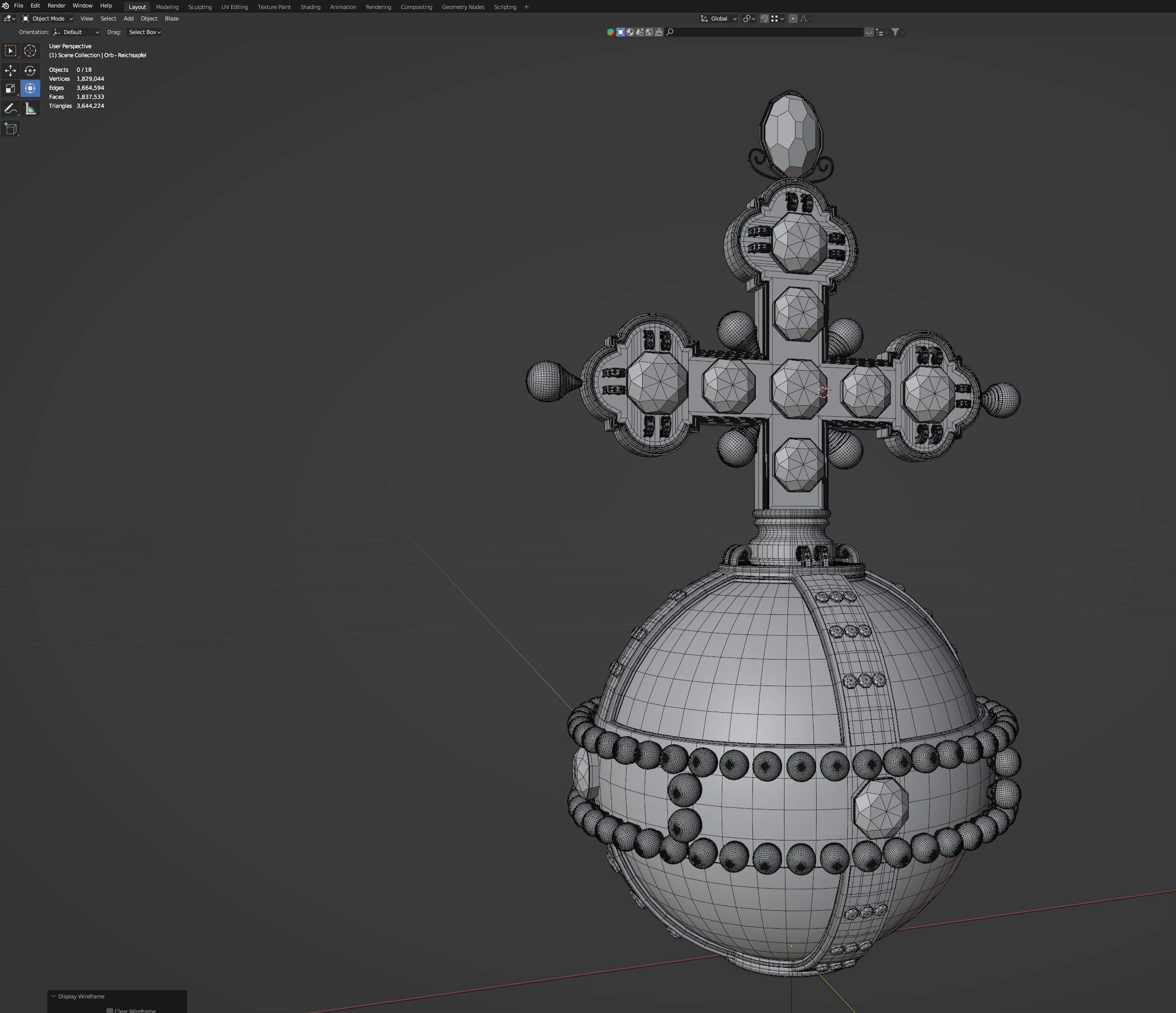1176x1013 pixels.
Task: Enable the Clear Wireframe checkbox
Action: click(x=110, y=1010)
